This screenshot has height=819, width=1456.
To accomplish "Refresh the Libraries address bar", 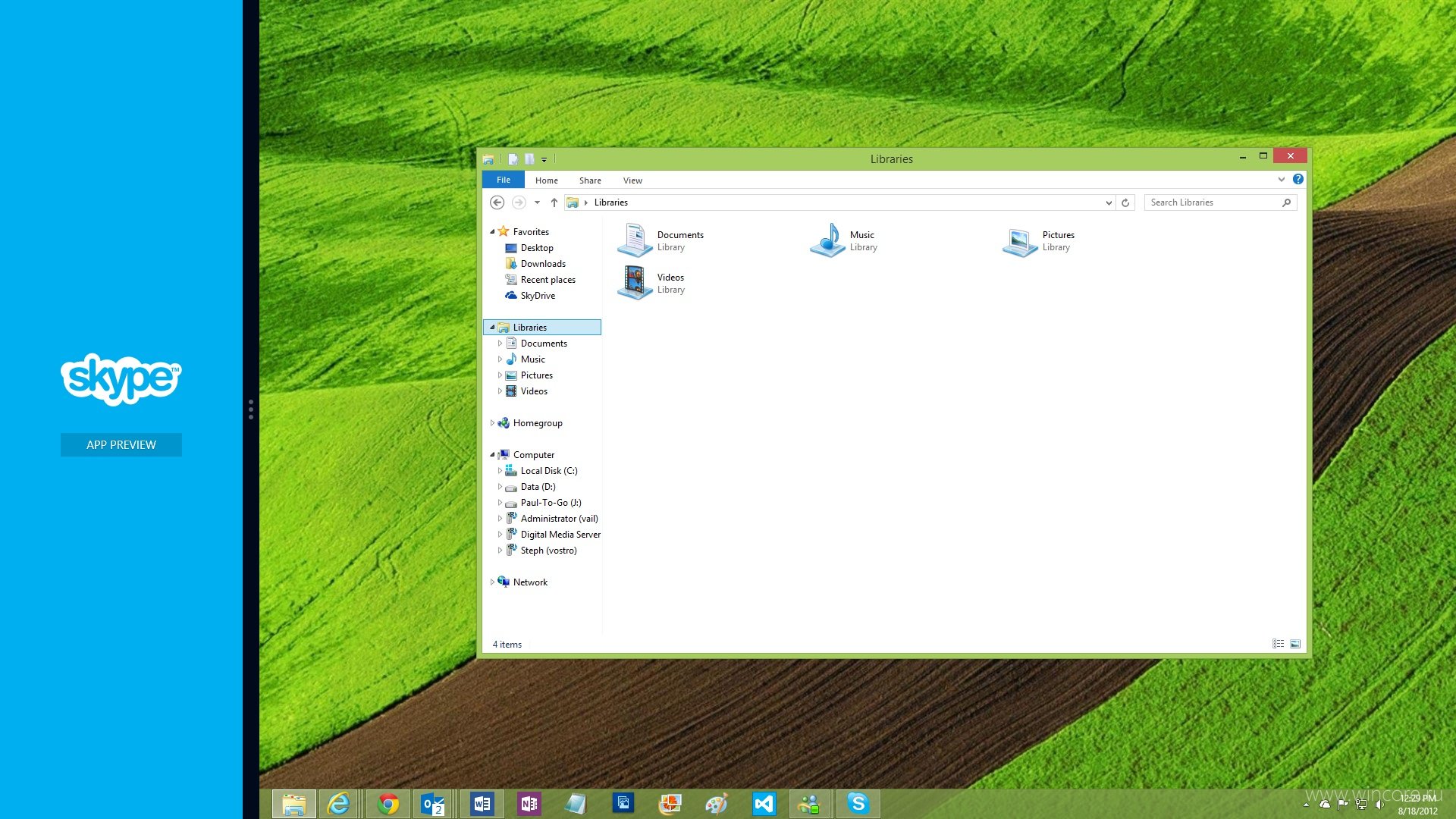I will pyautogui.click(x=1125, y=202).
